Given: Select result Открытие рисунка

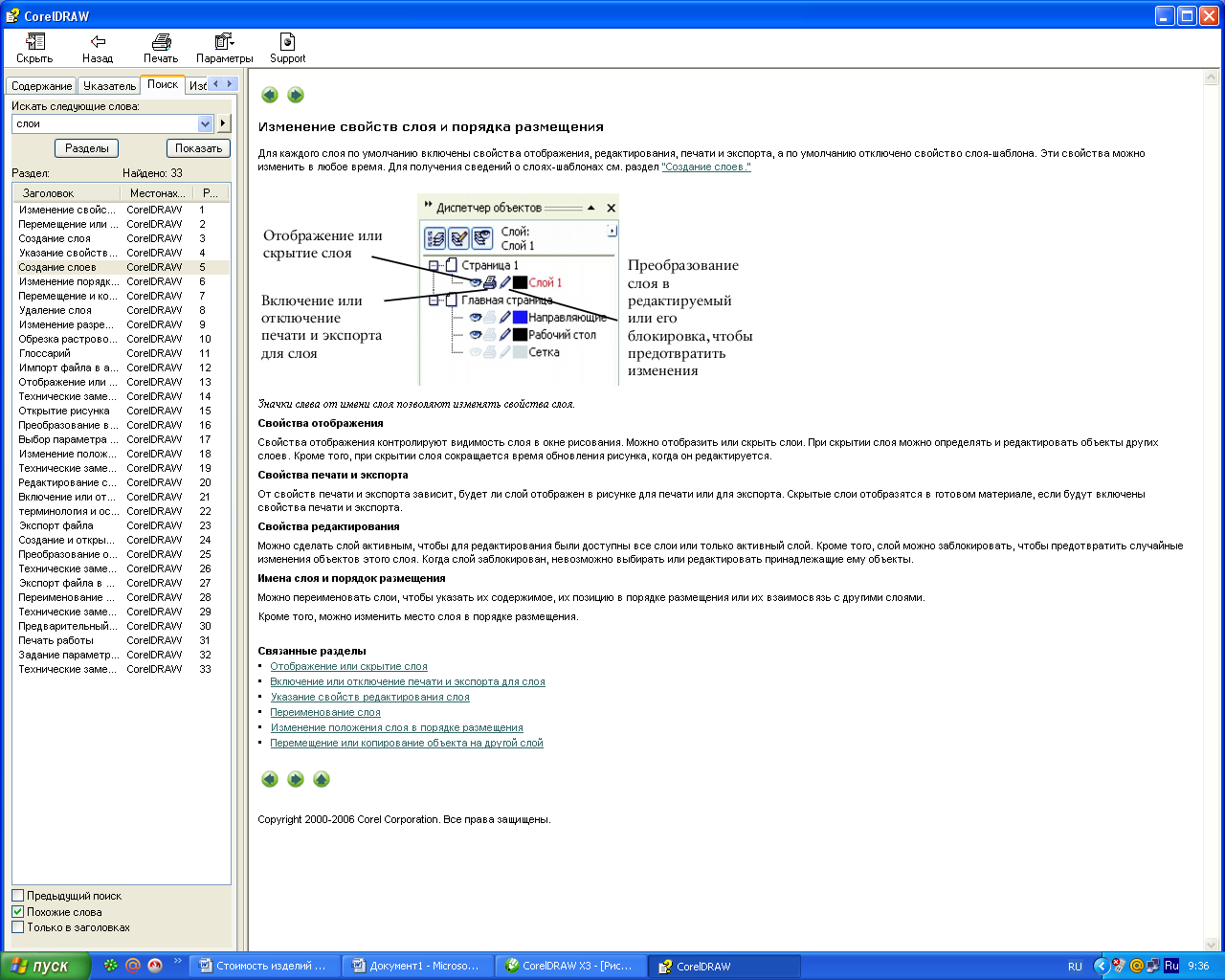Looking at the screenshot, I should click(x=121, y=411).
